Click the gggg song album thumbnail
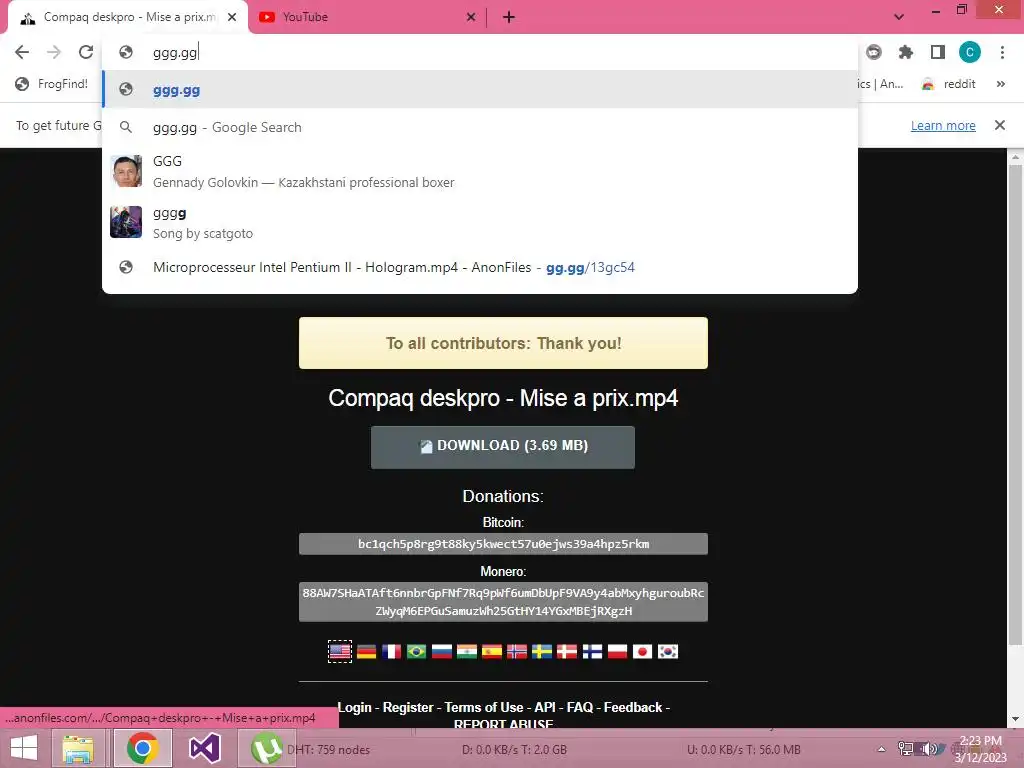Image resolution: width=1024 pixels, height=768 pixels. click(x=126, y=222)
